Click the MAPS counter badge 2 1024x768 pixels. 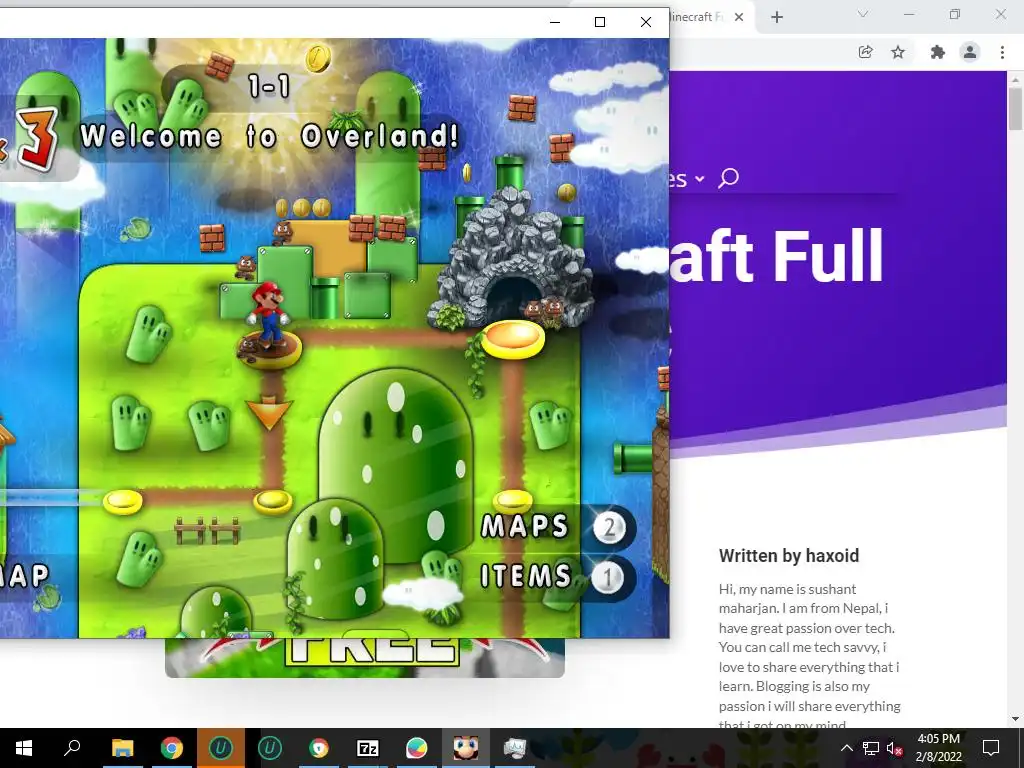[609, 527]
